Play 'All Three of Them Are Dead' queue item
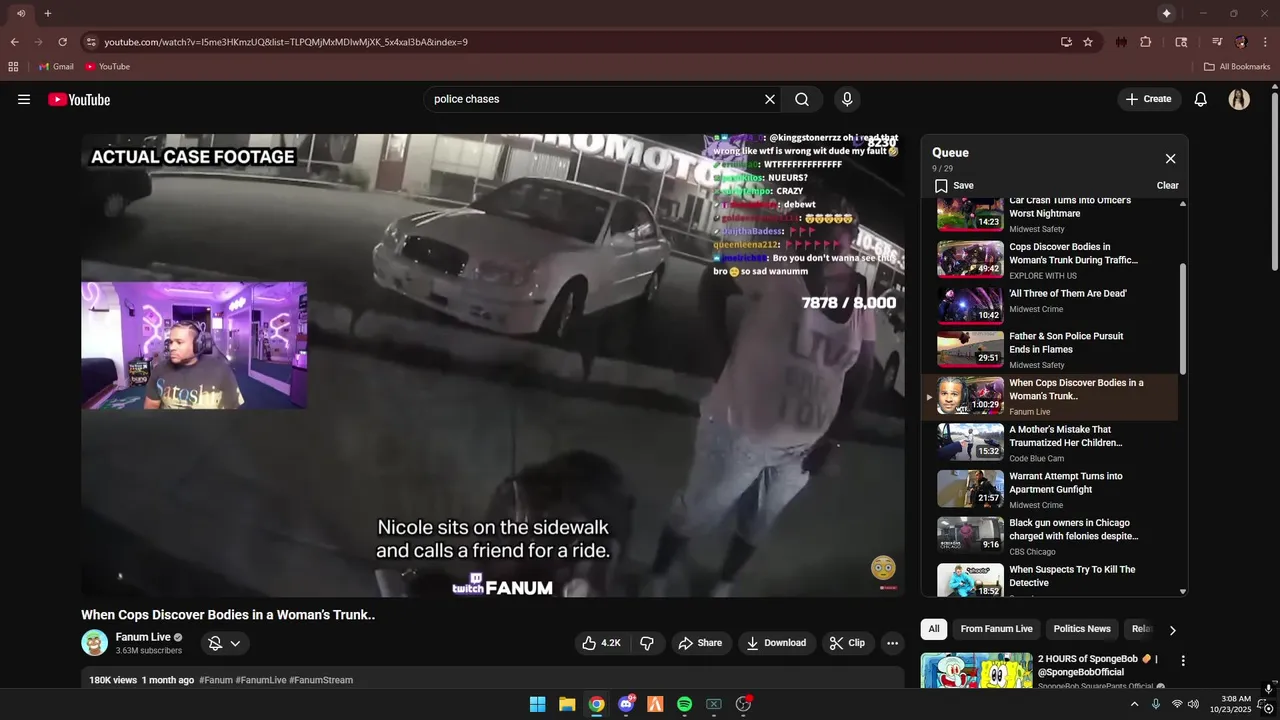Screen dimensions: 1280x720 (1048, 306)
